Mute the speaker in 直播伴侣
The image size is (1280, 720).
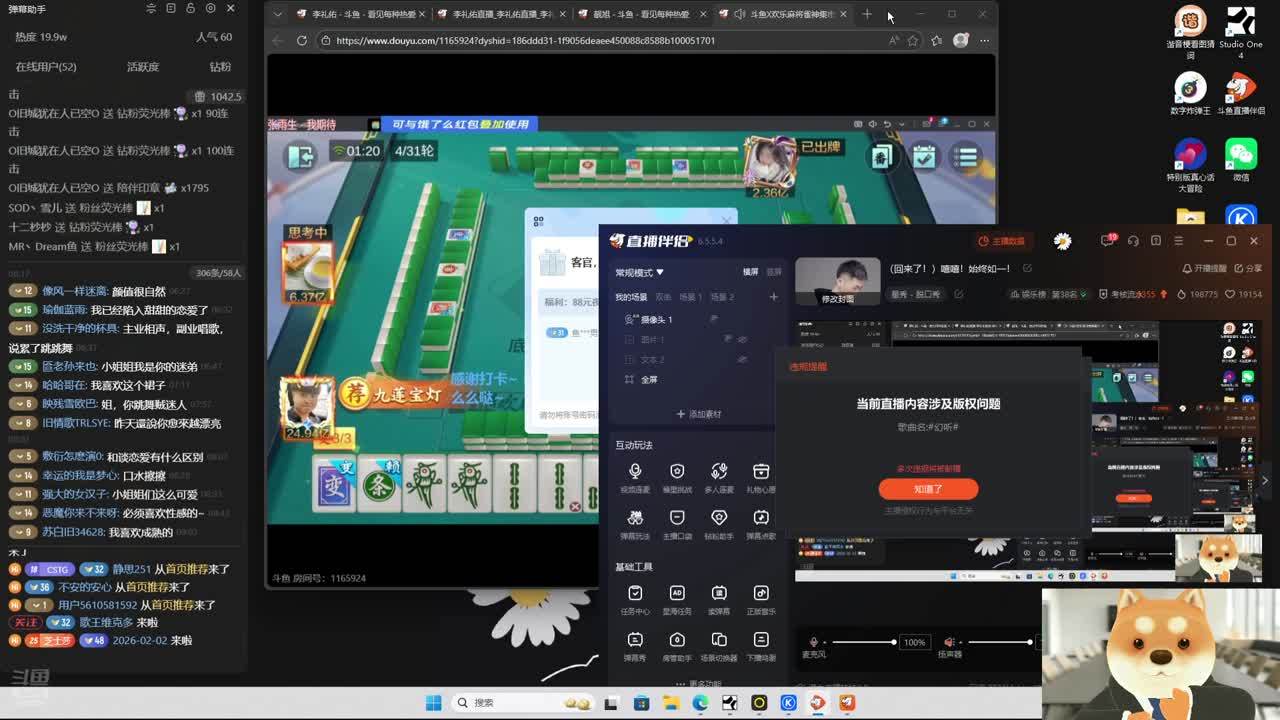click(949, 642)
